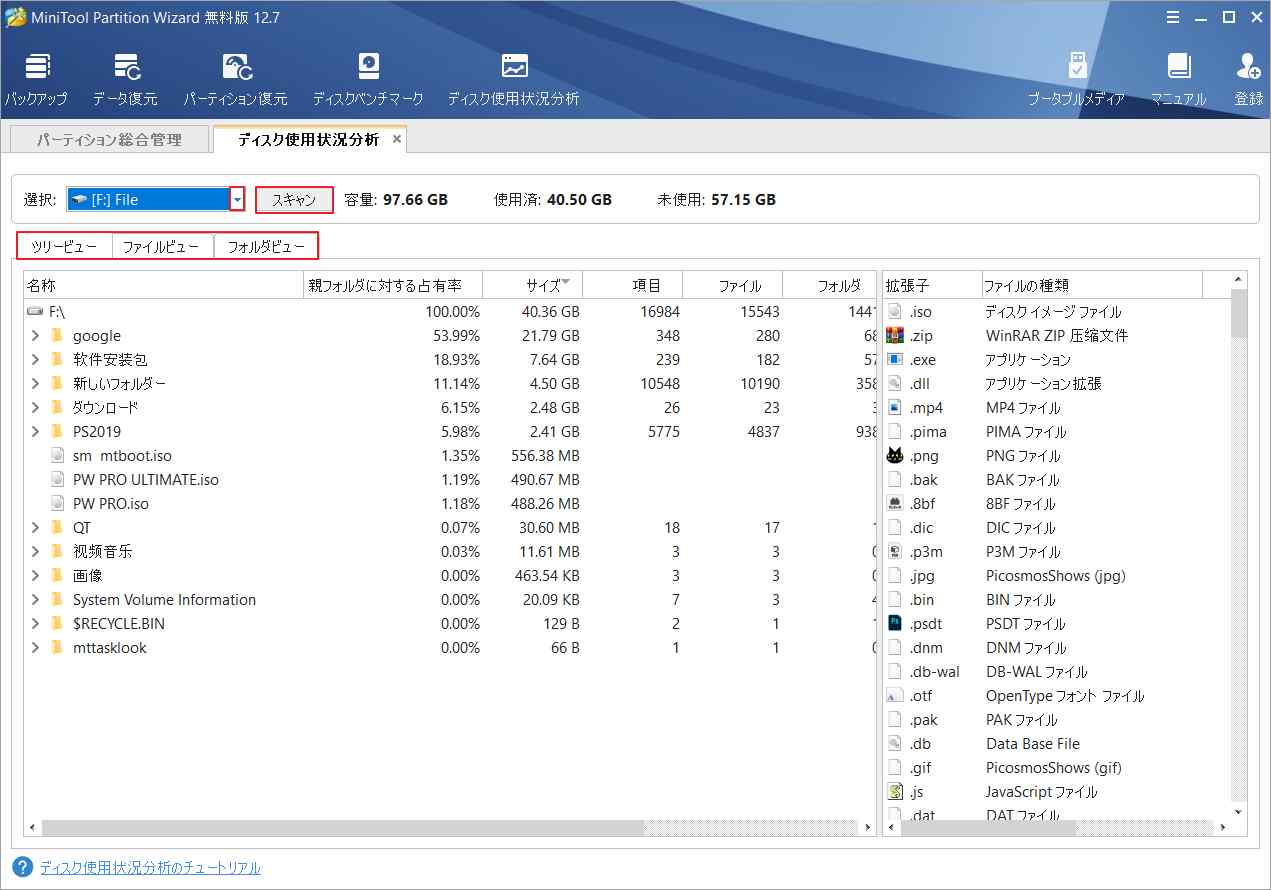Expand the google folder
The image size is (1271, 890).
click(x=35, y=336)
